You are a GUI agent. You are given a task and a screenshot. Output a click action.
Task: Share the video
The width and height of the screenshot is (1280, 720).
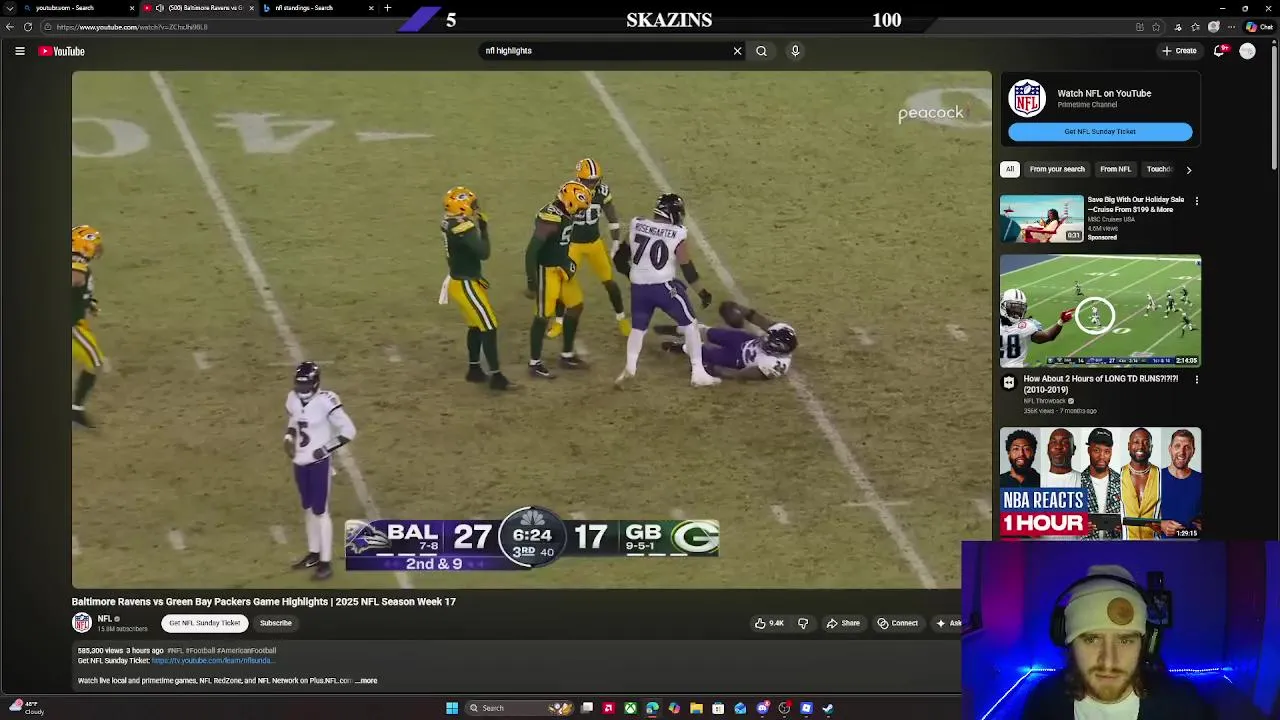click(843, 623)
